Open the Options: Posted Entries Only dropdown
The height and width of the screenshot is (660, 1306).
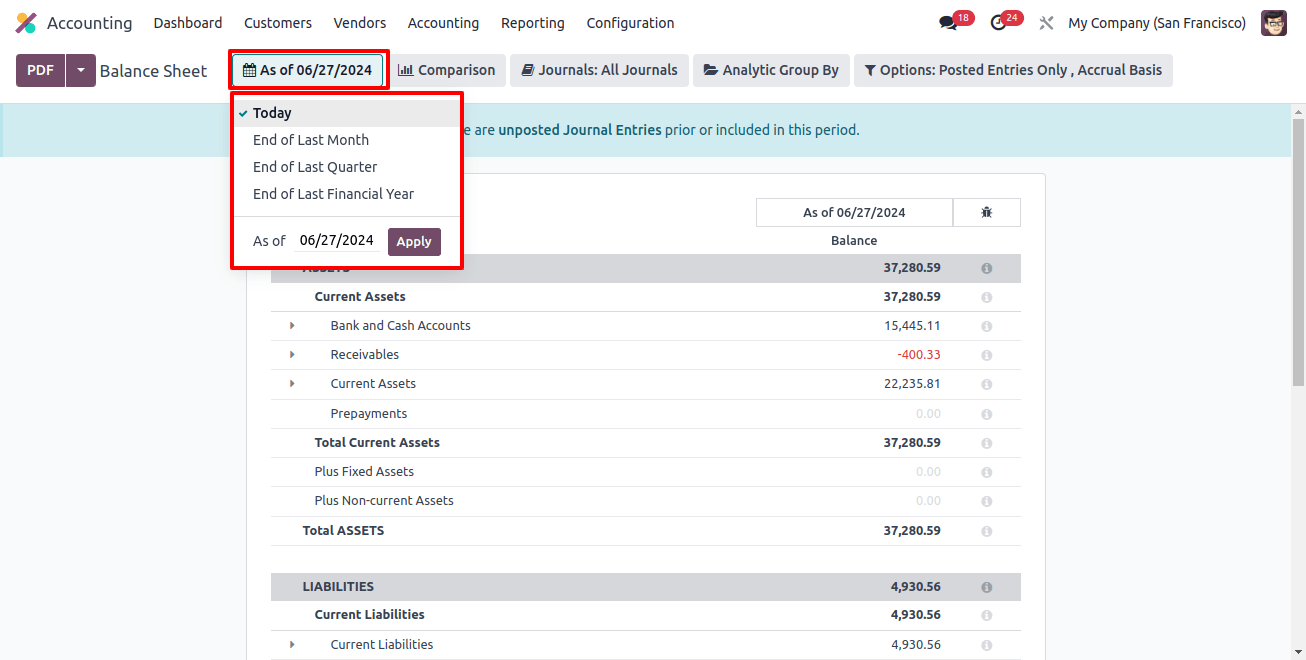pyautogui.click(x=1013, y=70)
